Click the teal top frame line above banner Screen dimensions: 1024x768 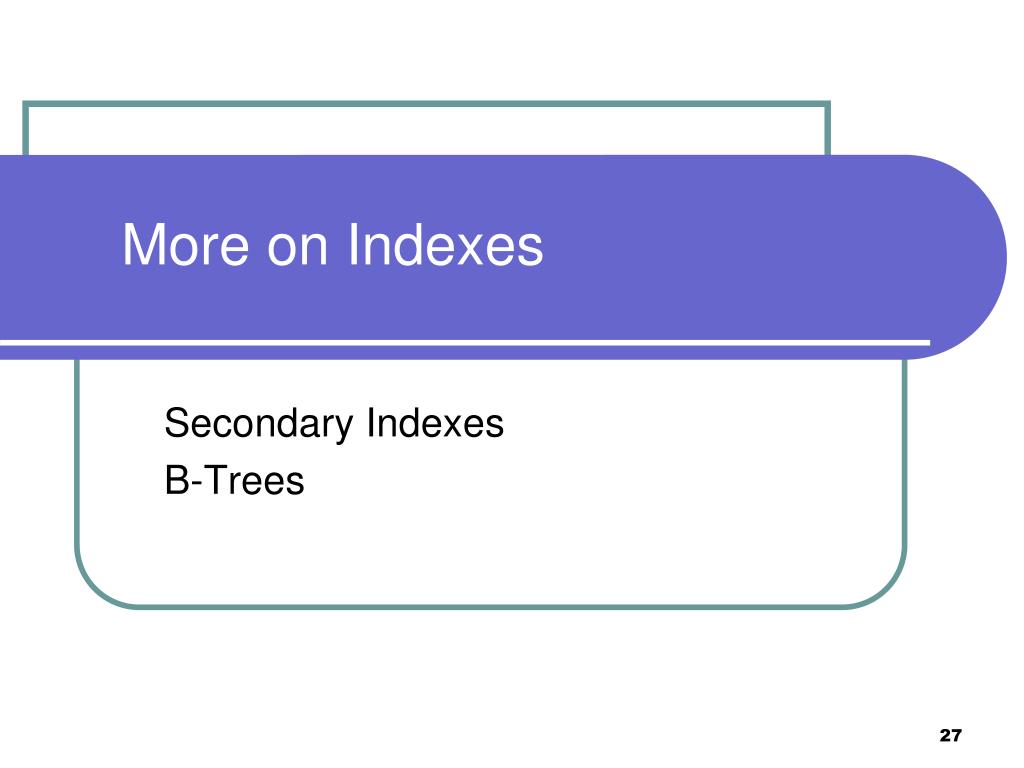(426, 104)
